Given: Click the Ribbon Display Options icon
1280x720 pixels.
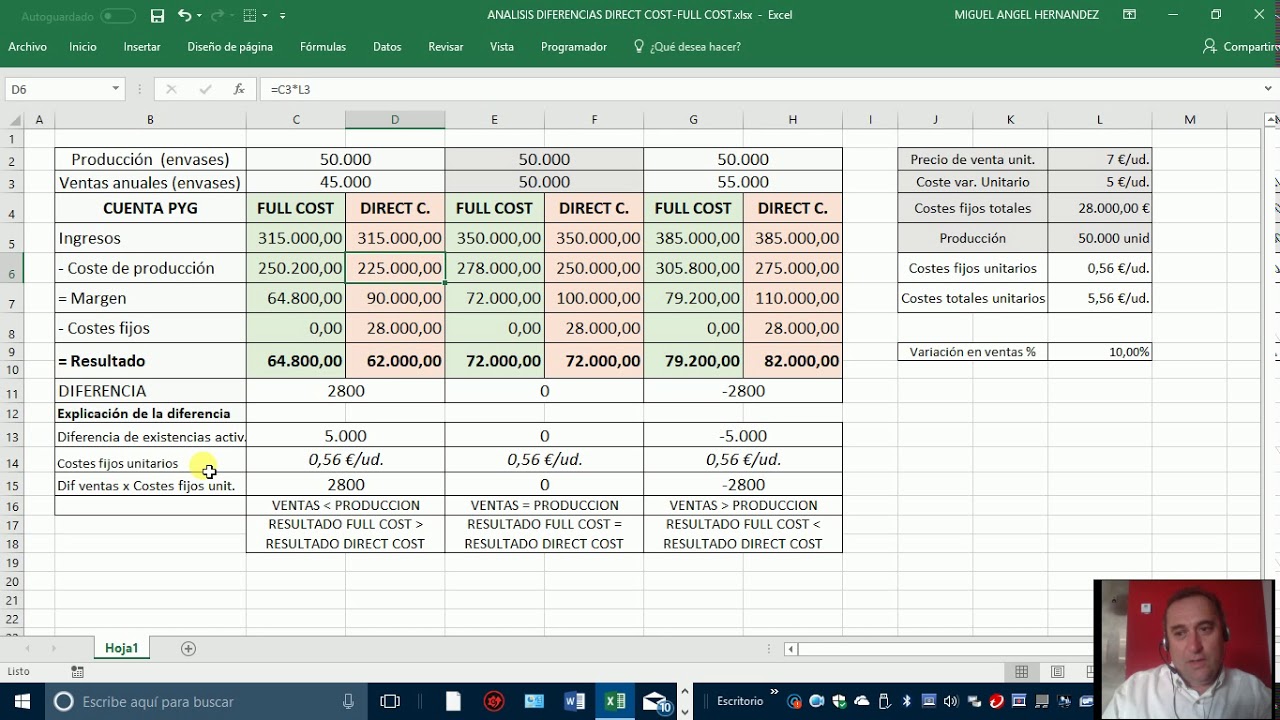Looking at the screenshot, I should click(1129, 15).
